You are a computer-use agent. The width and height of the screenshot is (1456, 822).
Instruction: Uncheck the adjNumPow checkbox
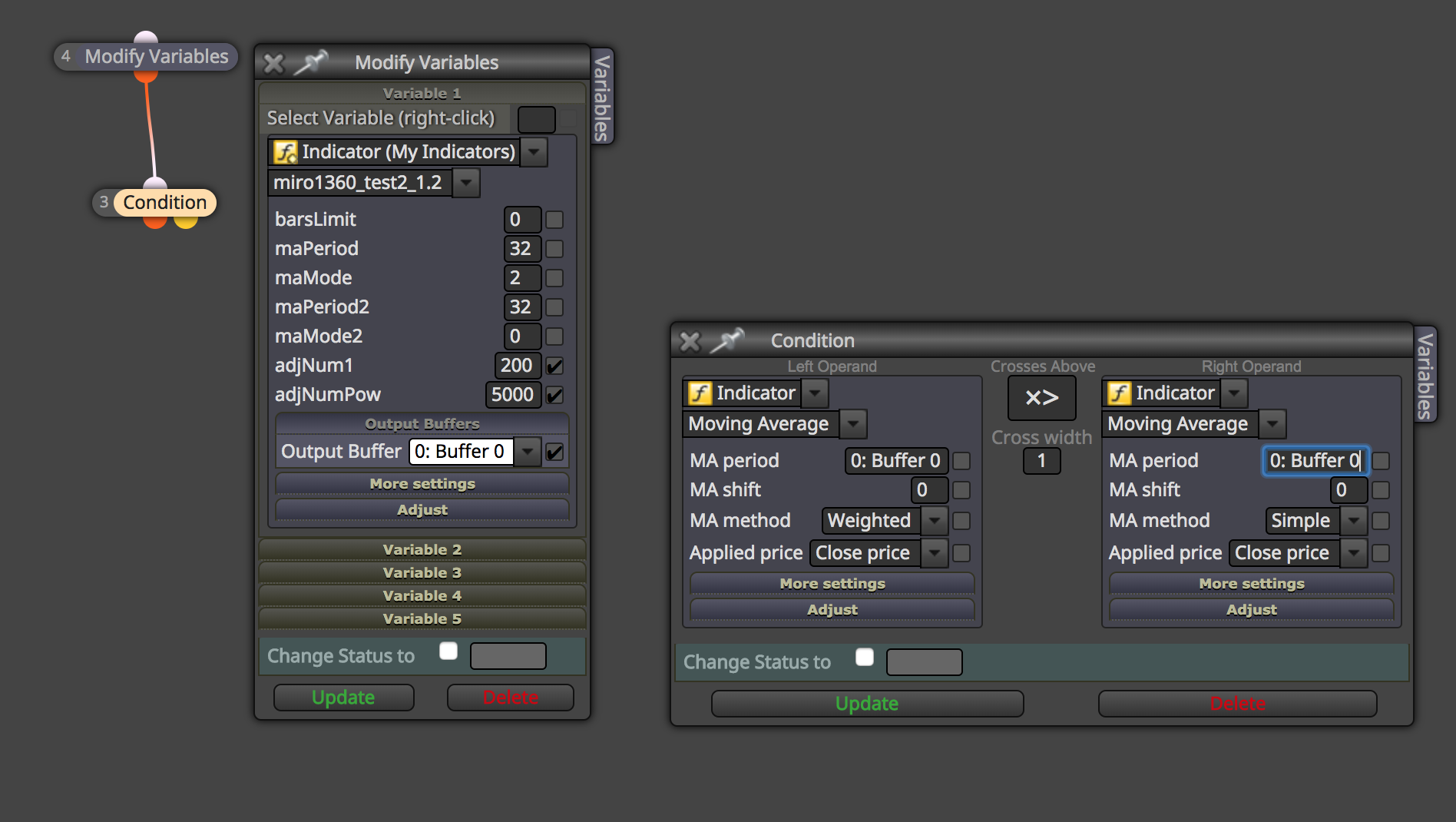tap(554, 395)
